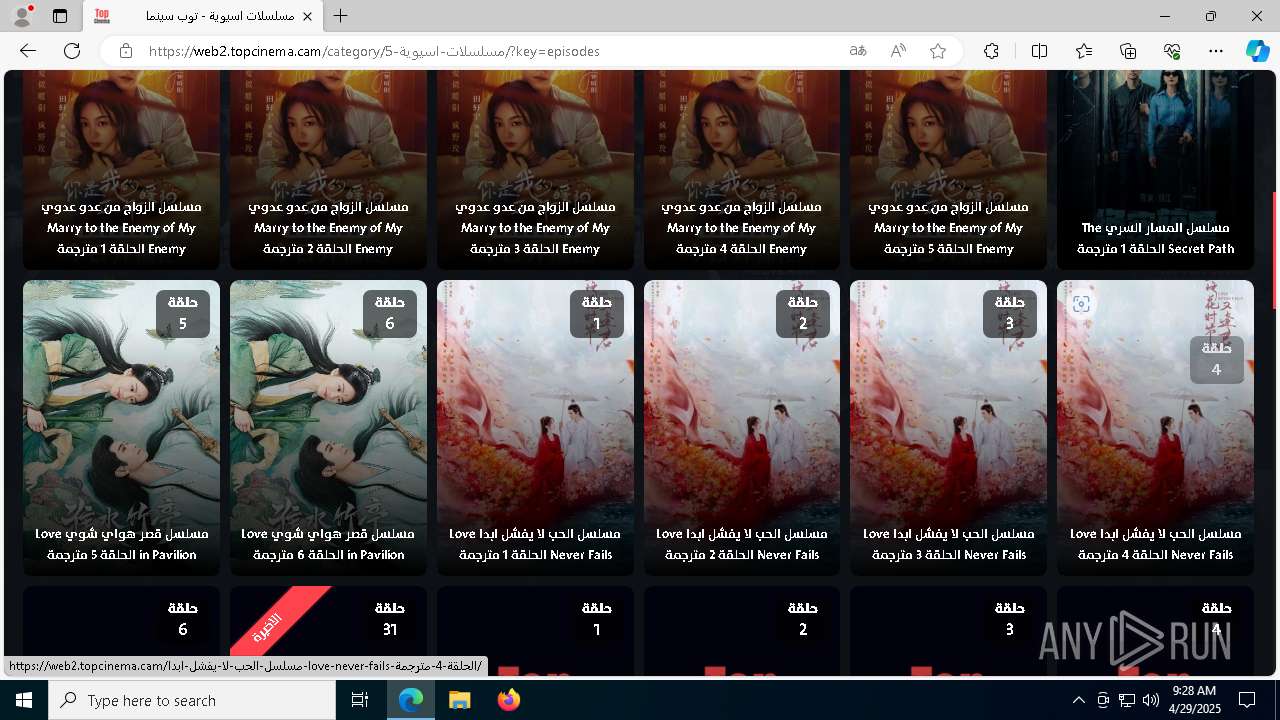Show hidden system tray icons
The image size is (1280, 720).
pyautogui.click(x=1078, y=700)
